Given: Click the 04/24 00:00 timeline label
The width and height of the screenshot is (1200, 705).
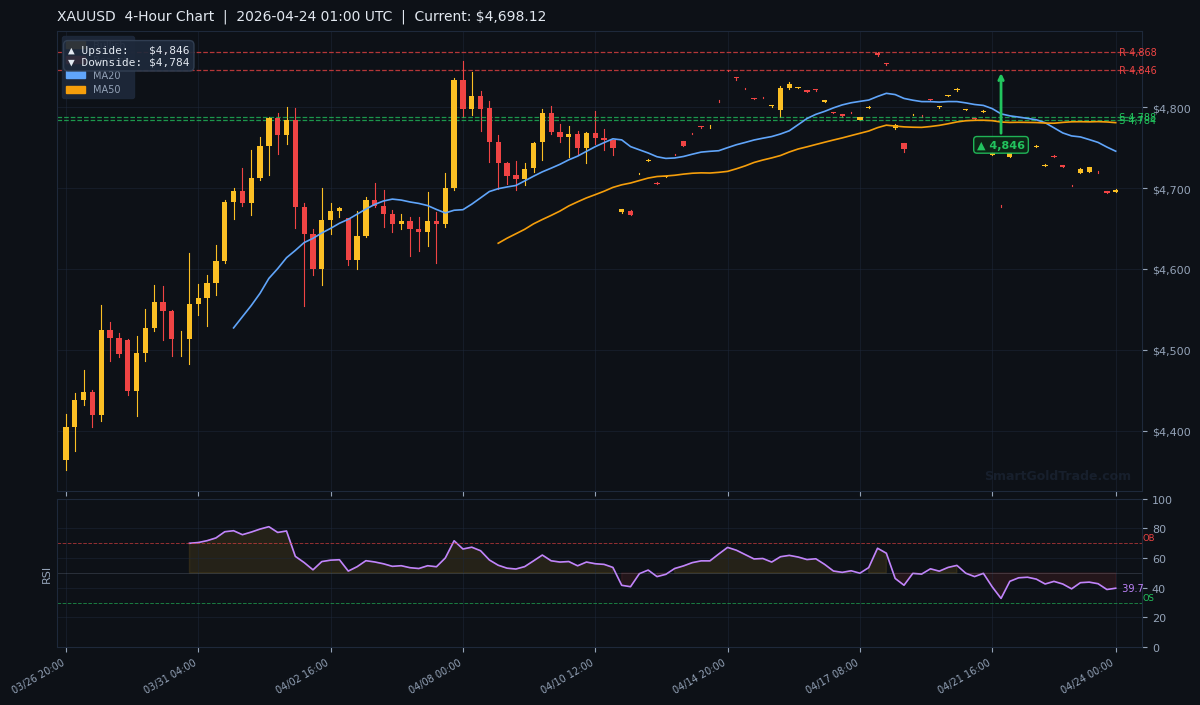Looking at the screenshot, I should point(1086,677).
